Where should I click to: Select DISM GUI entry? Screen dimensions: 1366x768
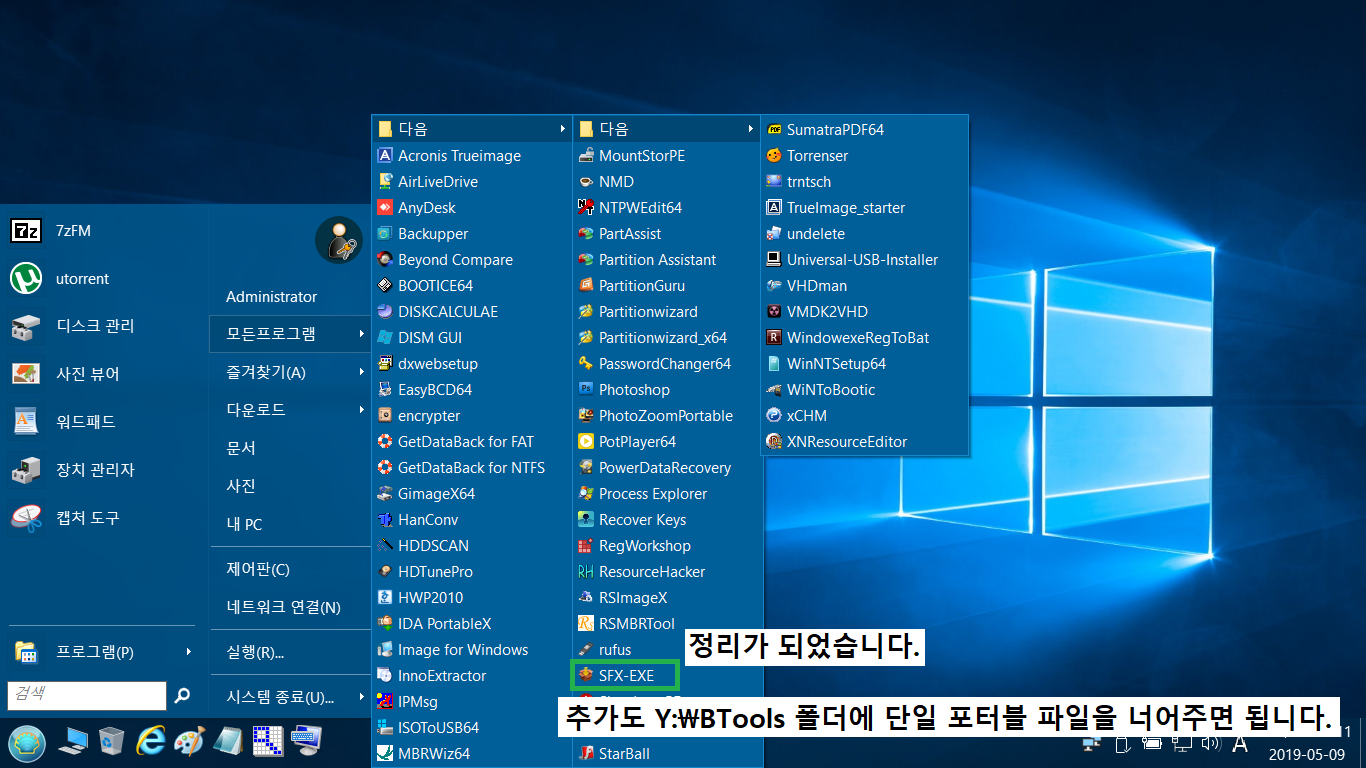pyautogui.click(x=471, y=338)
